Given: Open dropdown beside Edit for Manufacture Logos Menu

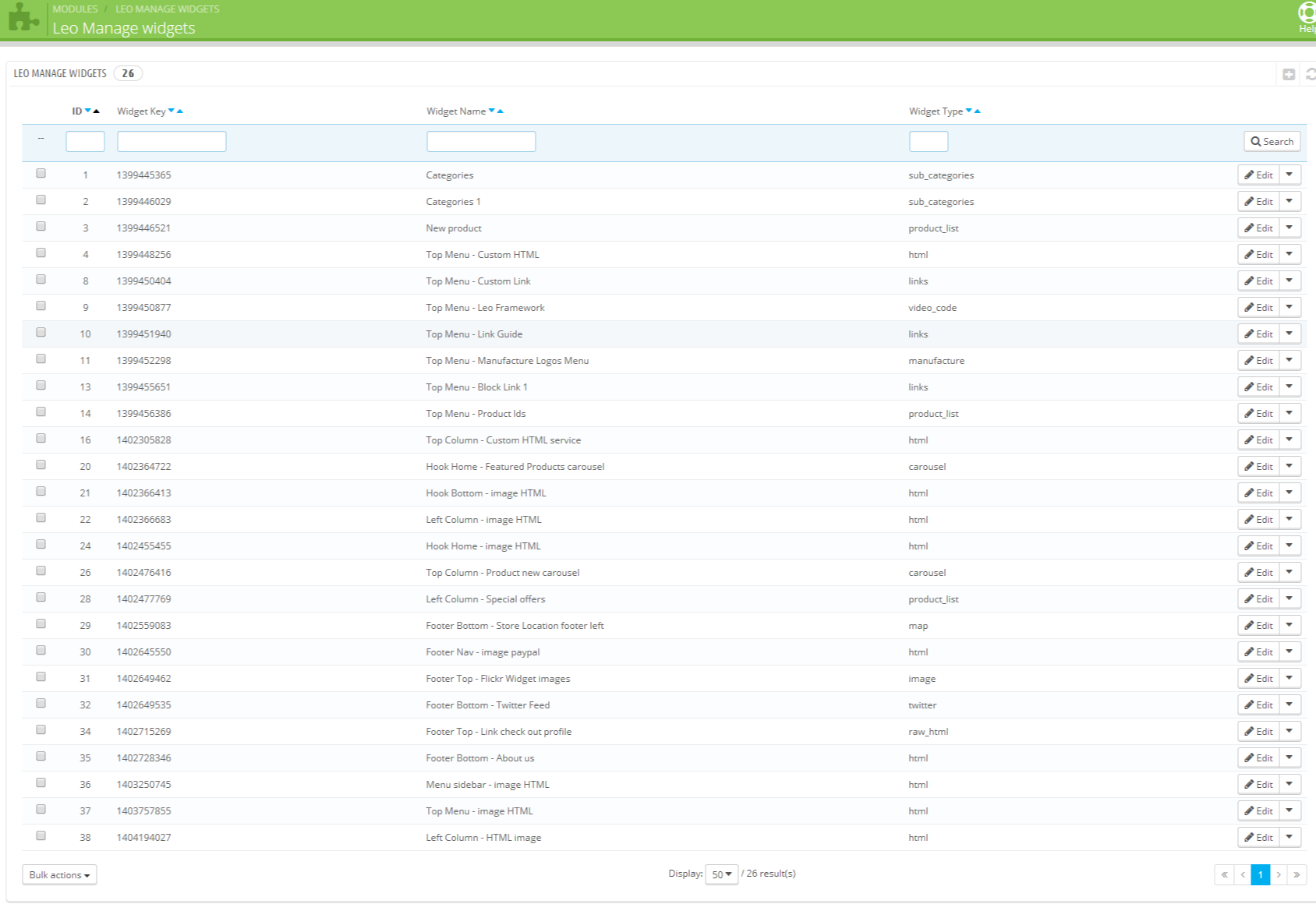Looking at the screenshot, I should [1289, 360].
